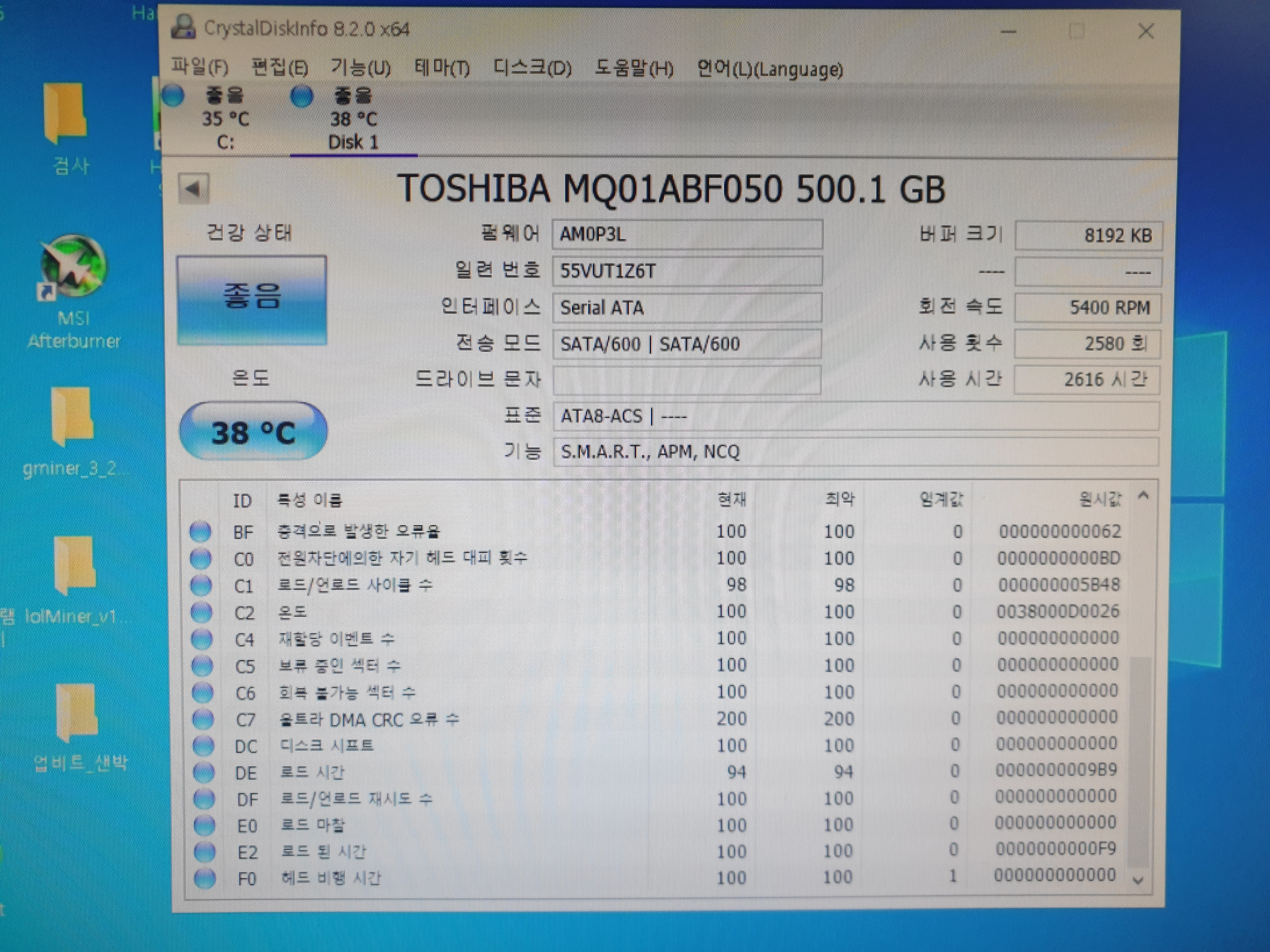This screenshot has width=1270, height=952.
Task: Click the status circle for attribute C2
Action: click(202, 612)
